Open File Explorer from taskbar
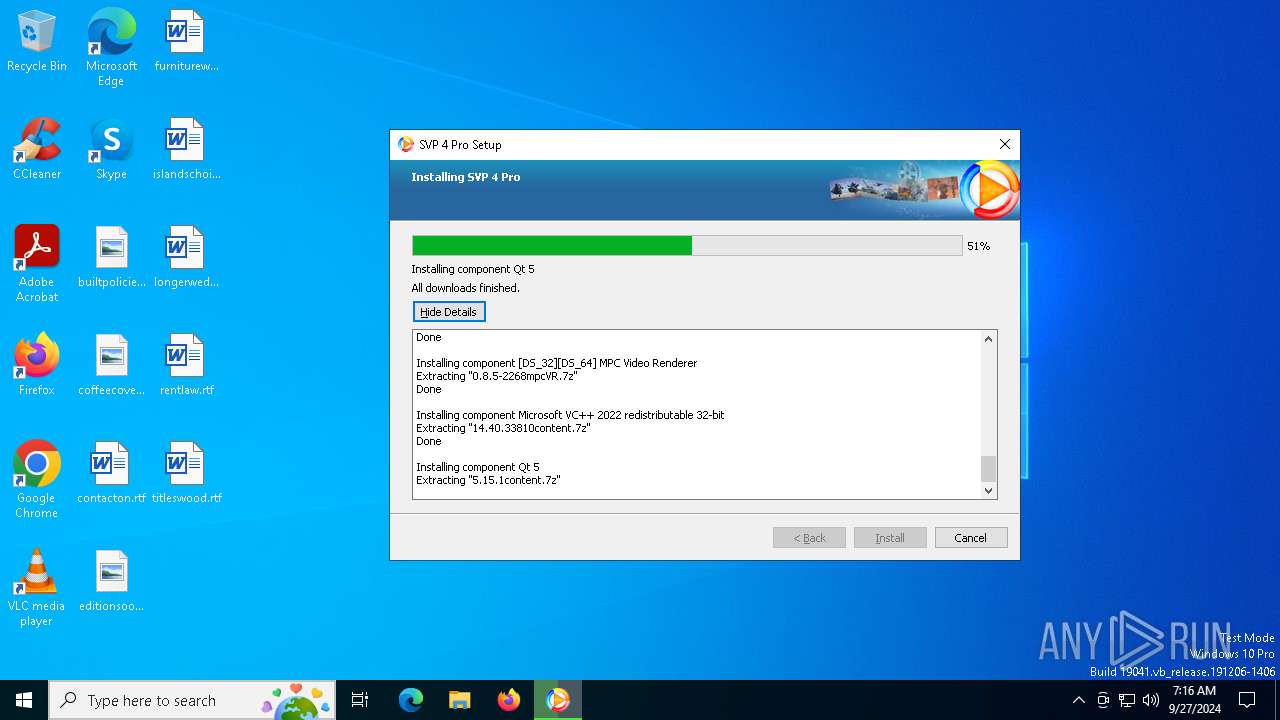 [x=460, y=700]
